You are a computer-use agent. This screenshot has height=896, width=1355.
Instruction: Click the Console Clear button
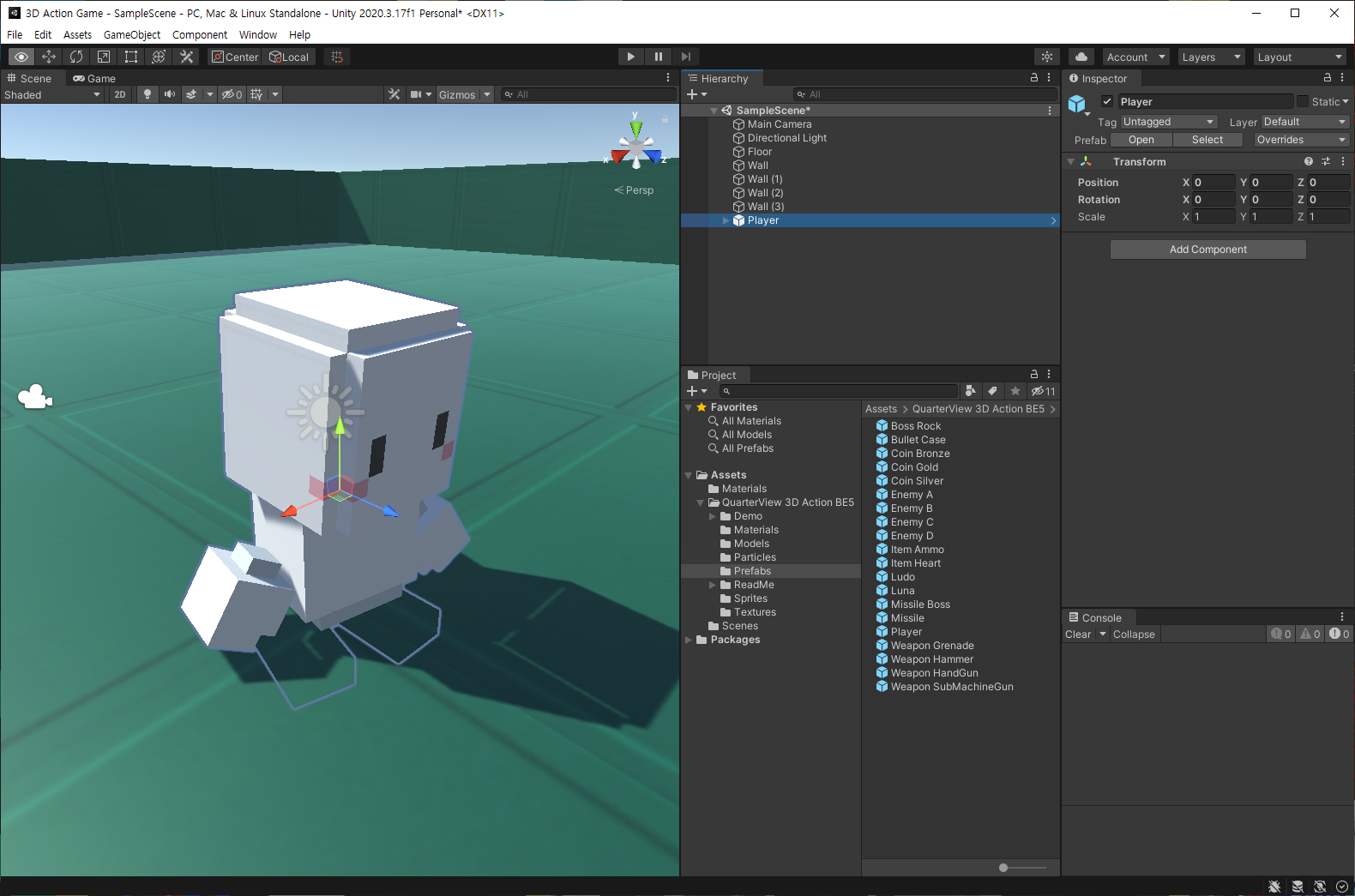(1078, 634)
